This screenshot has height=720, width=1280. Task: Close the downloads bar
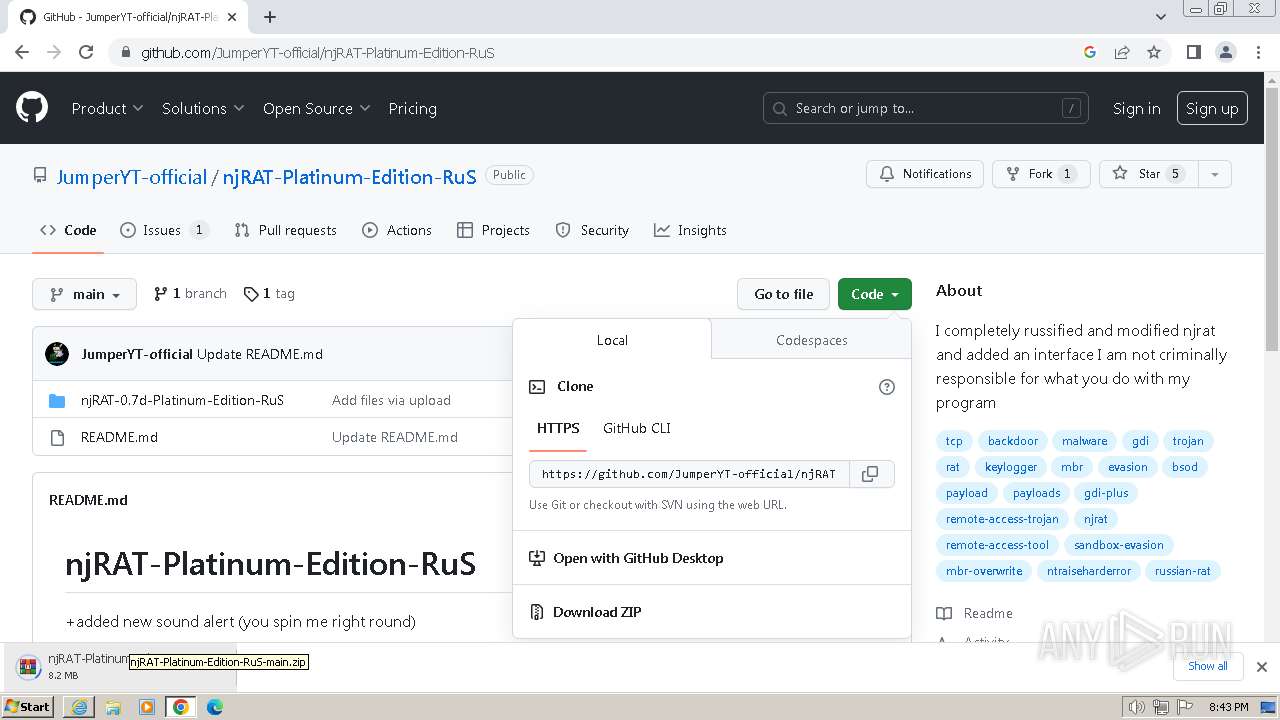(x=1262, y=666)
